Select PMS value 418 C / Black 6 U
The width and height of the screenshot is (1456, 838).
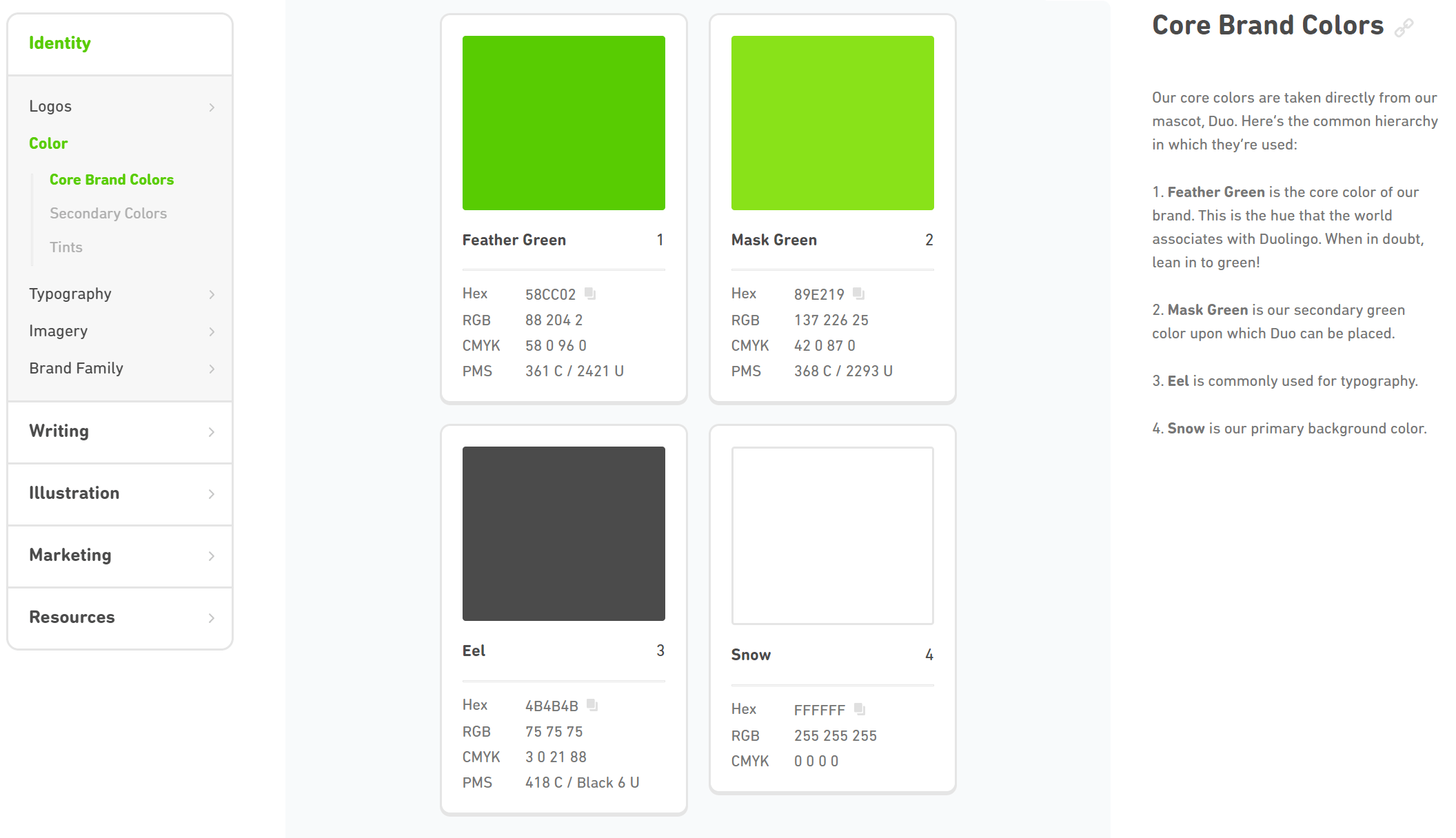point(583,782)
